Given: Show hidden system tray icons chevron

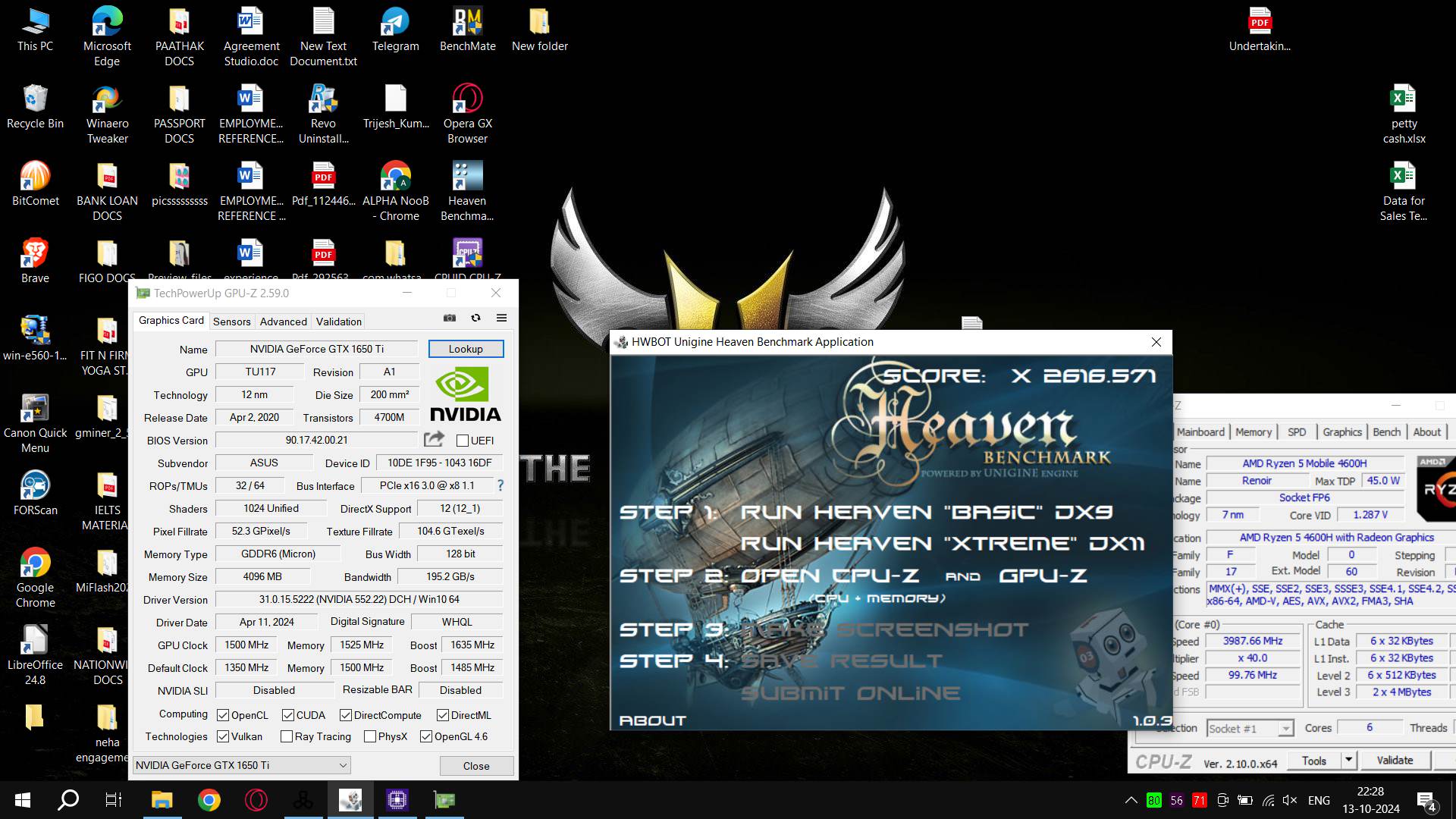Looking at the screenshot, I should coord(1131,800).
